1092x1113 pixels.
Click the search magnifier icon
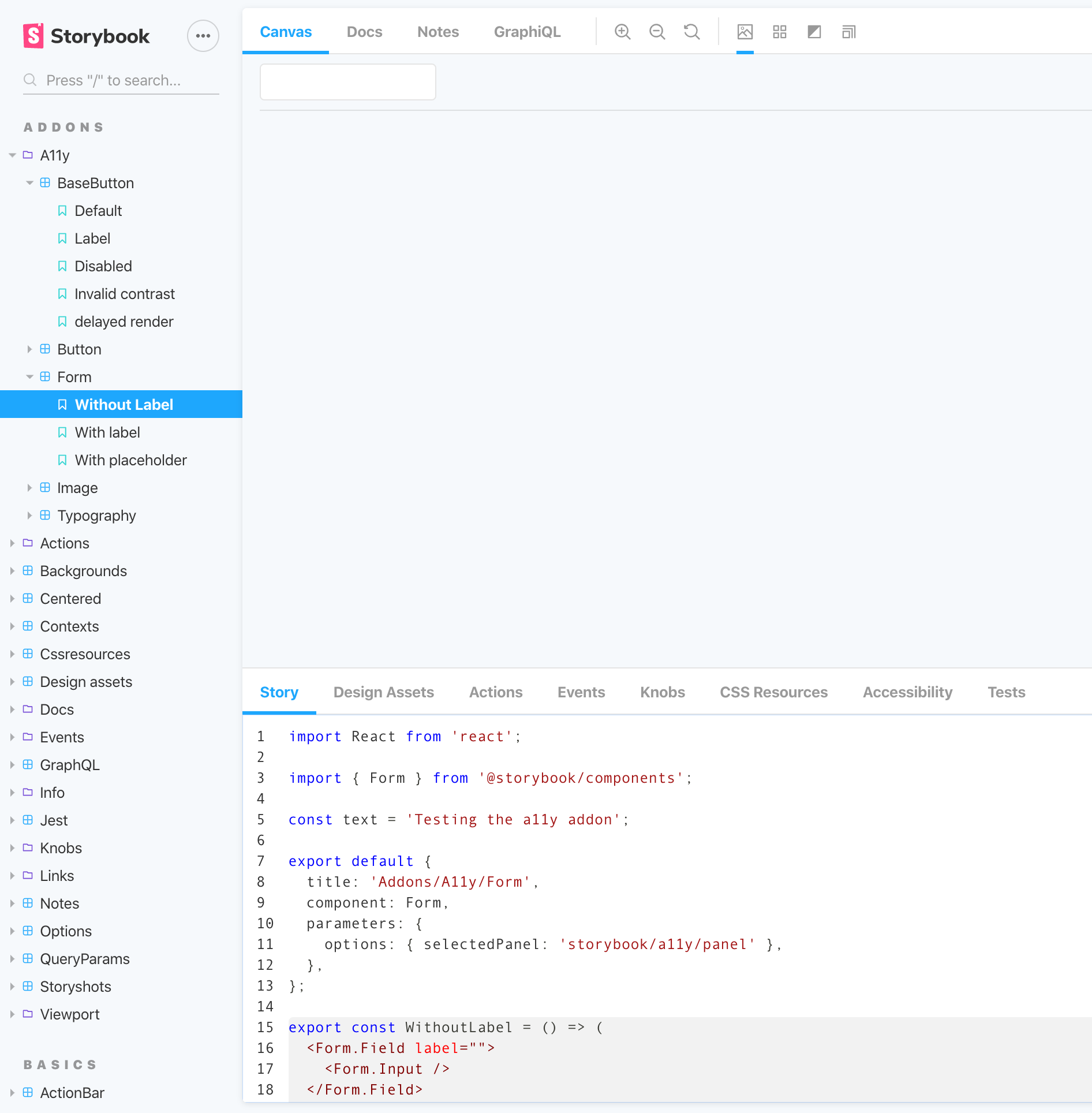click(30, 80)
